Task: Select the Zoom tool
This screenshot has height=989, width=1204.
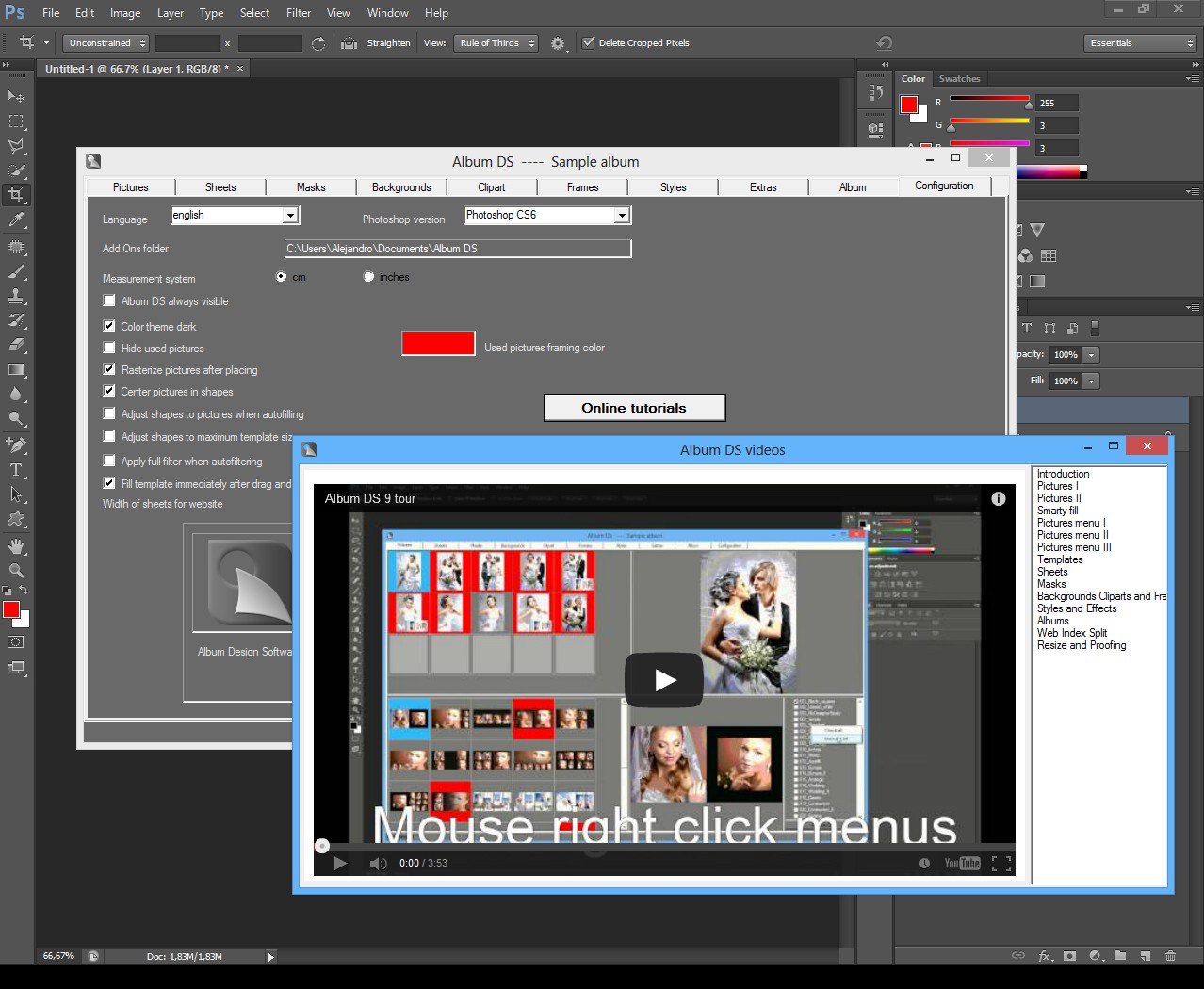Action: [x=16, y=570]
